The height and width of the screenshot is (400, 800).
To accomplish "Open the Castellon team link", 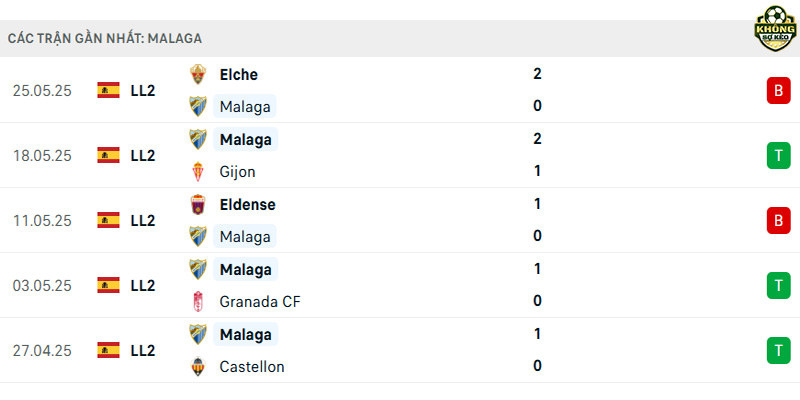I will coord(252,366).
